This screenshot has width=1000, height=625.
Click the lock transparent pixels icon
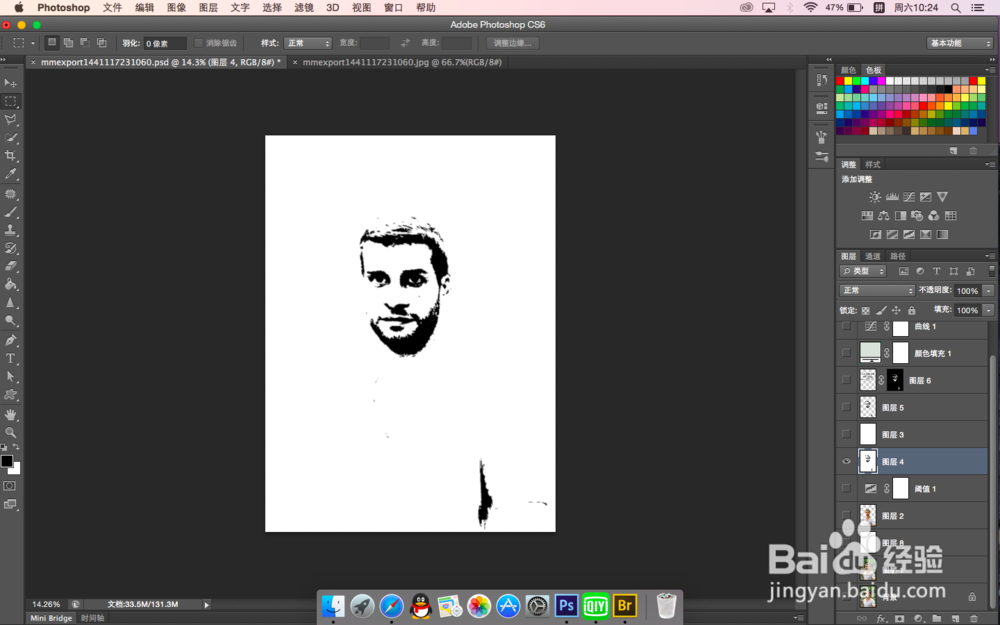pos(865,311)
